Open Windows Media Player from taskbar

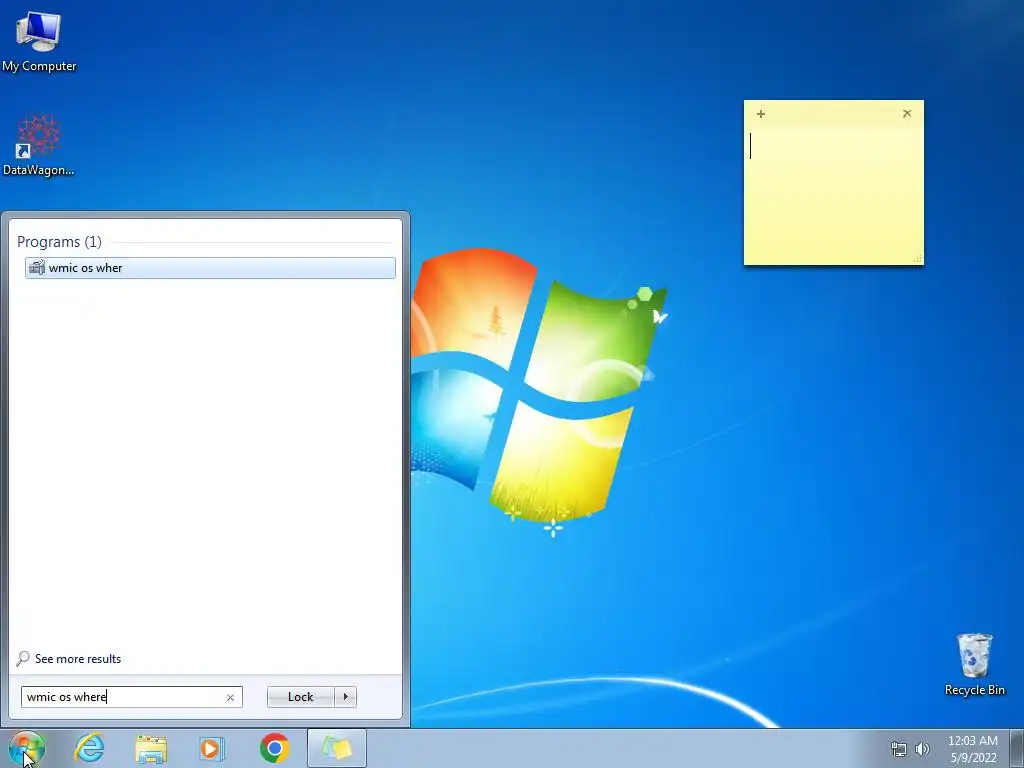click(211, 748)
